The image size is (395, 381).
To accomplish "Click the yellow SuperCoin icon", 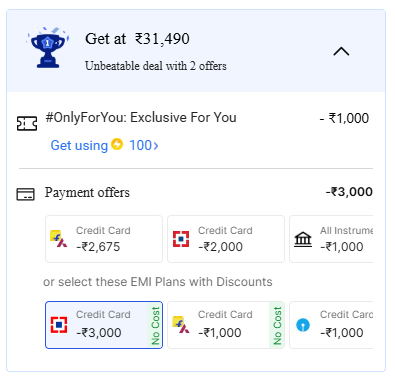I will tap(117, 144).
